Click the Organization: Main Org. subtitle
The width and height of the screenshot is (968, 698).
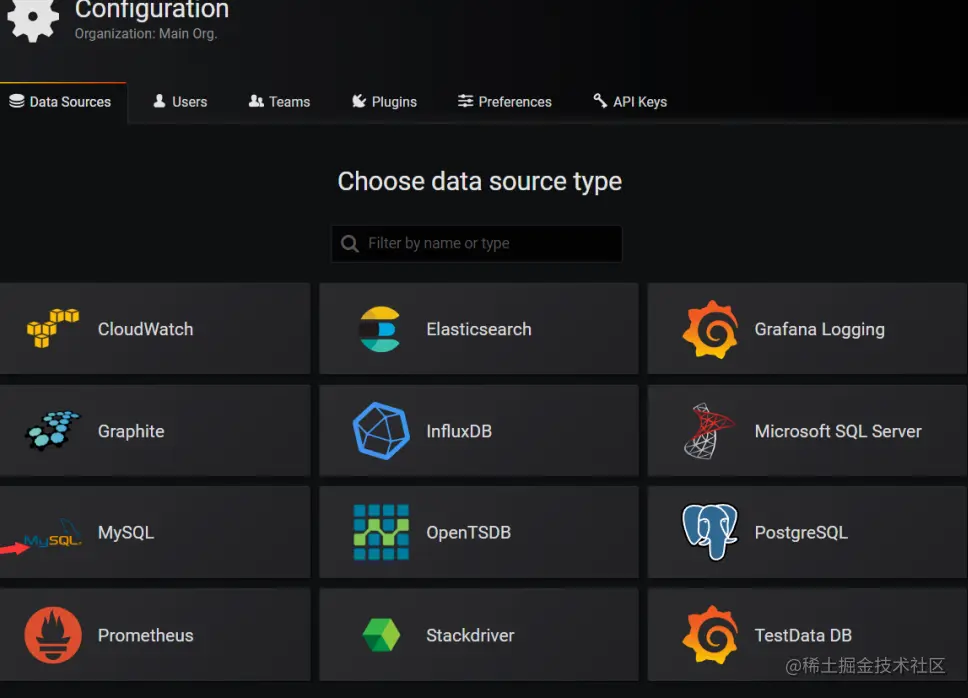pos(146,33)
